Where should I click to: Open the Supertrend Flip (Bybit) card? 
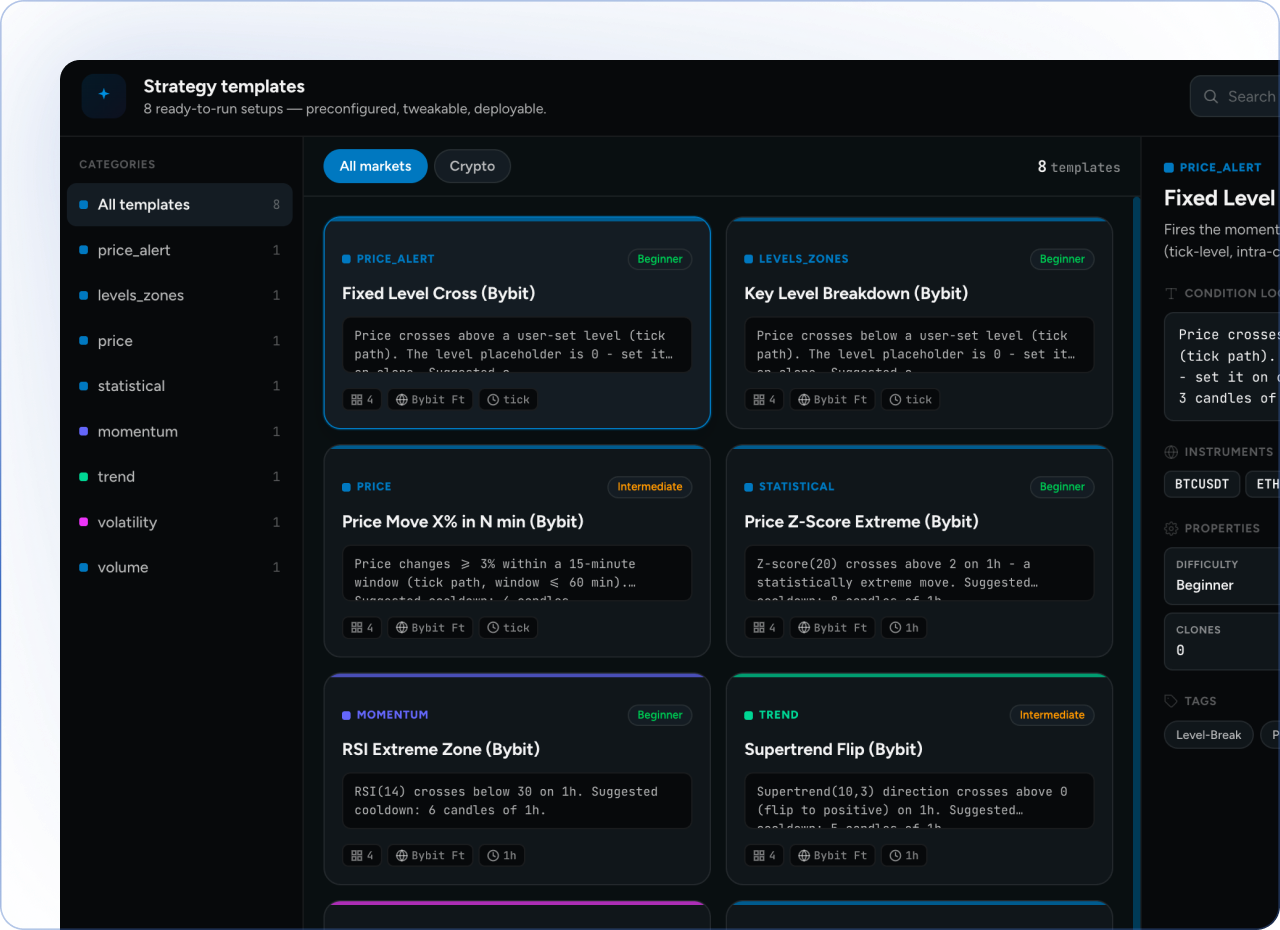[919, 778]
